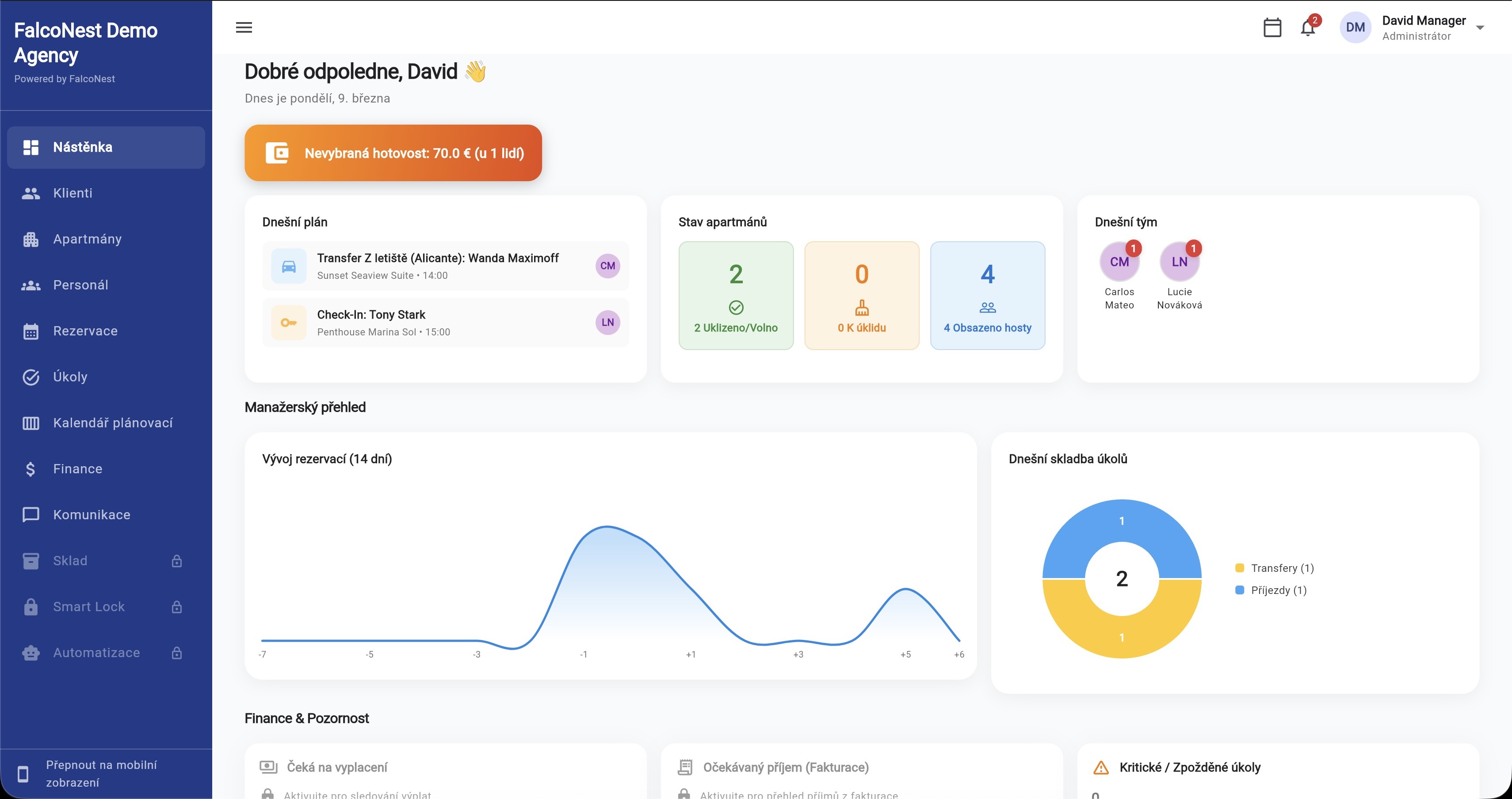
Task: Click the key icon for Tony Stark check-in
Action: click(x=288, y=323)
